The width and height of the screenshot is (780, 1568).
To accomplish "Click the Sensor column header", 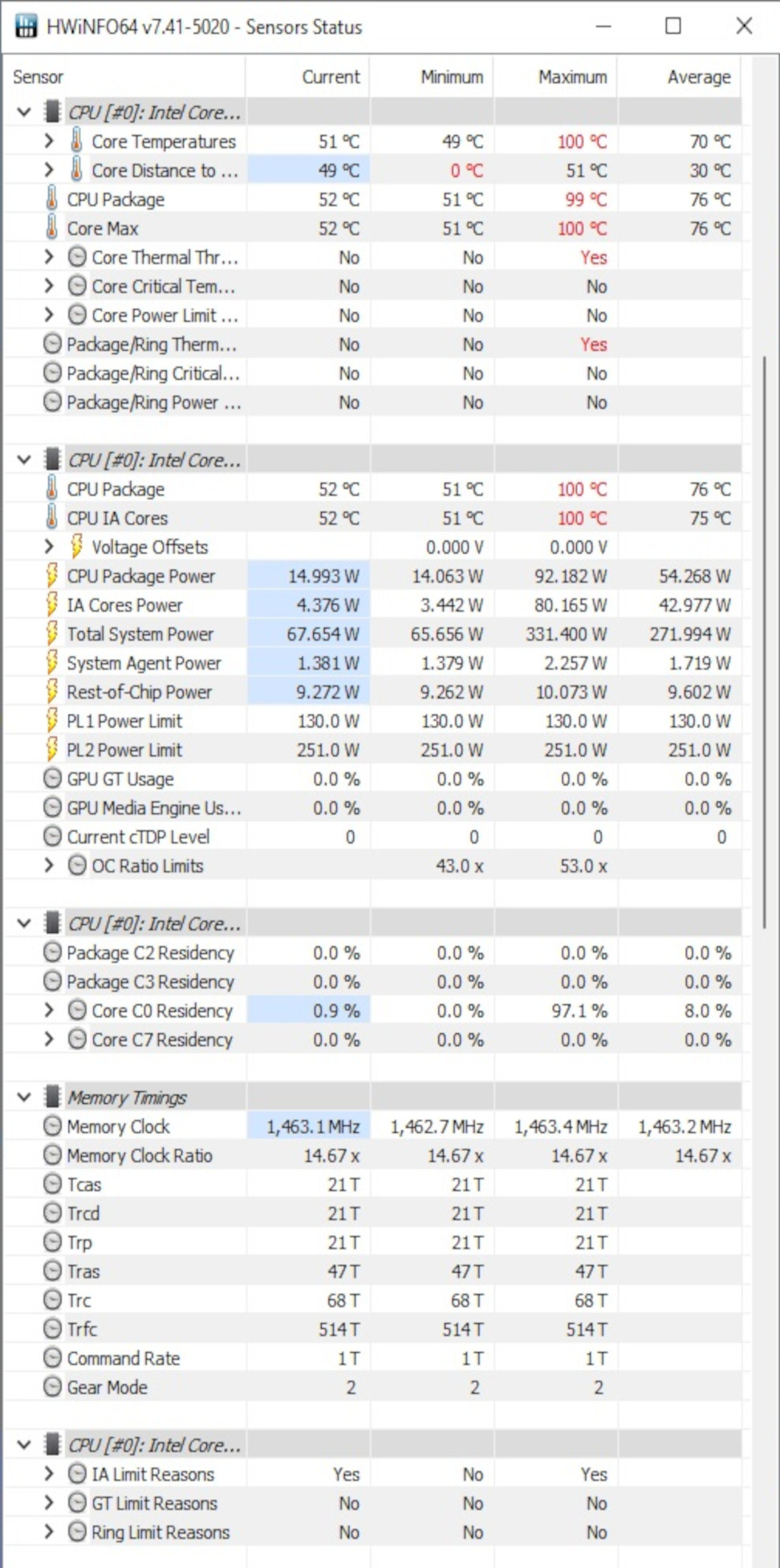I will click(x=39, y=77).
